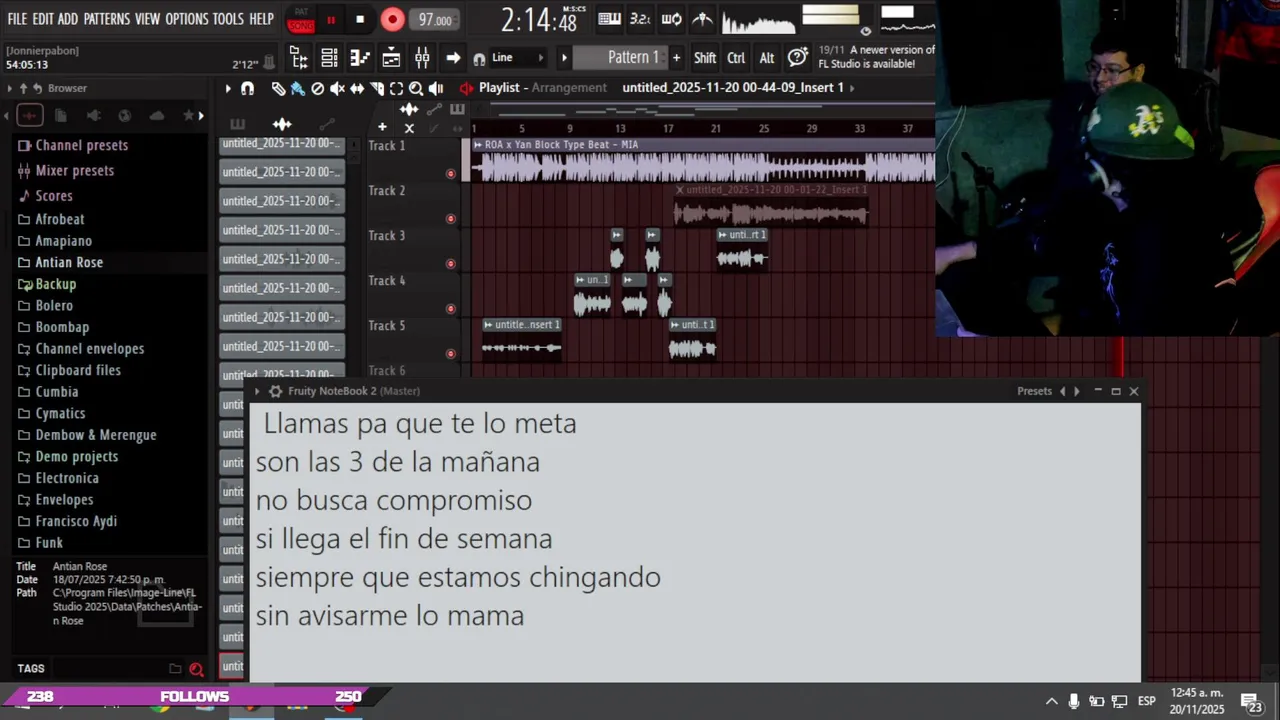Toggle PAT/SONG playback mode
Viewport: 1280px width, 720px height.
pyautogui.click(x=300, y=19)
